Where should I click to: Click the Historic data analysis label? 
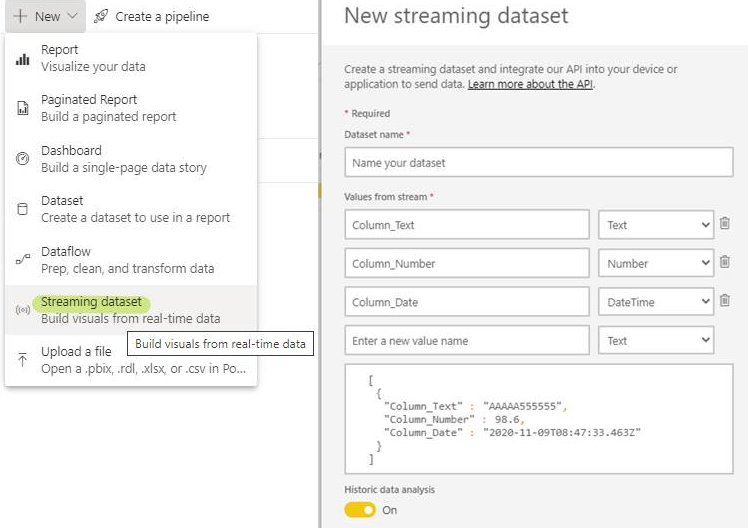[389, 490]
